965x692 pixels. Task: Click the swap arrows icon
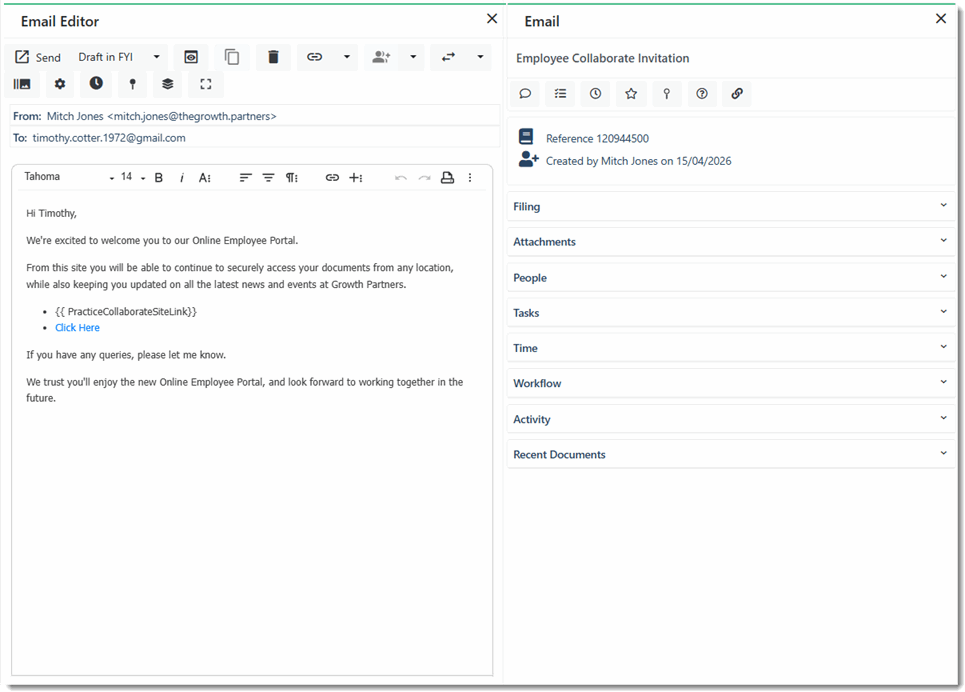click(x=448, y=57)
